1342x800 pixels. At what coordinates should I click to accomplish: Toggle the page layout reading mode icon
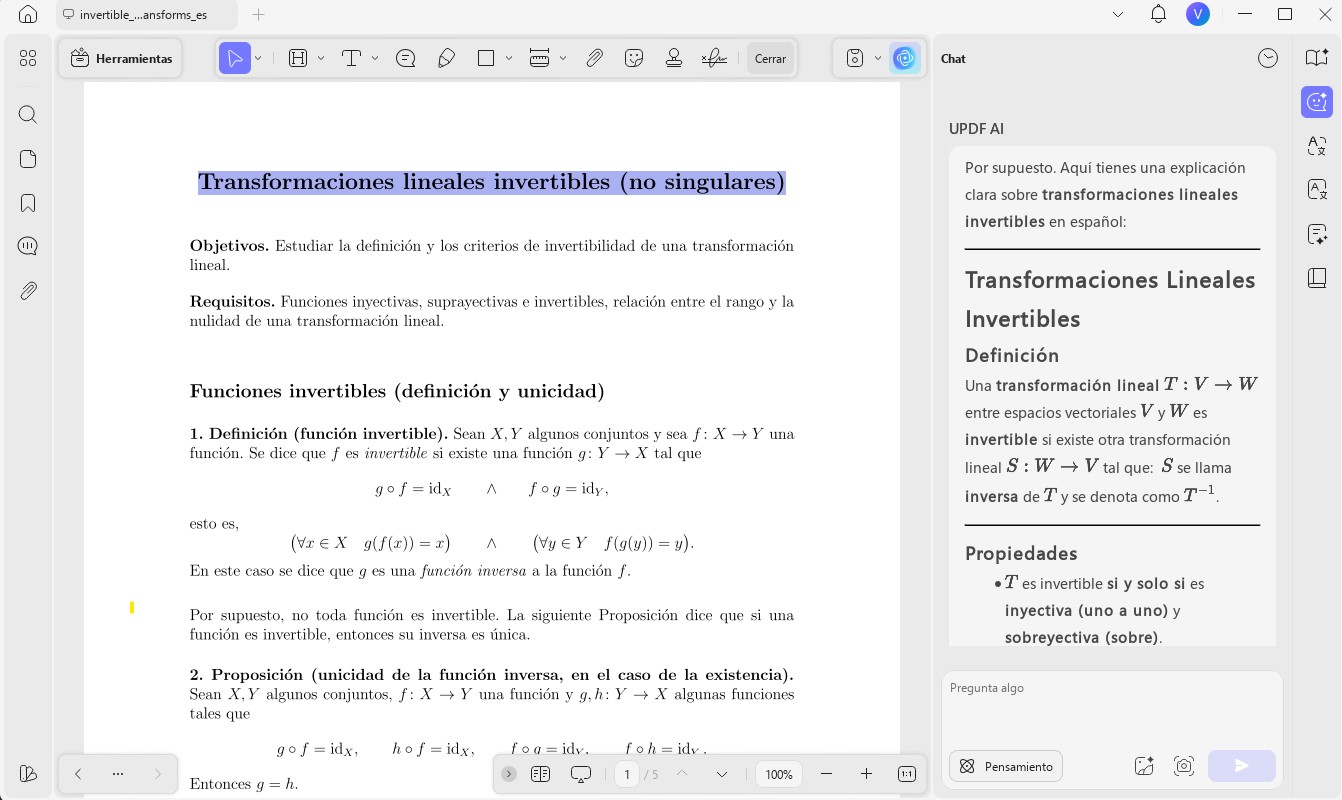coord(540,774)
